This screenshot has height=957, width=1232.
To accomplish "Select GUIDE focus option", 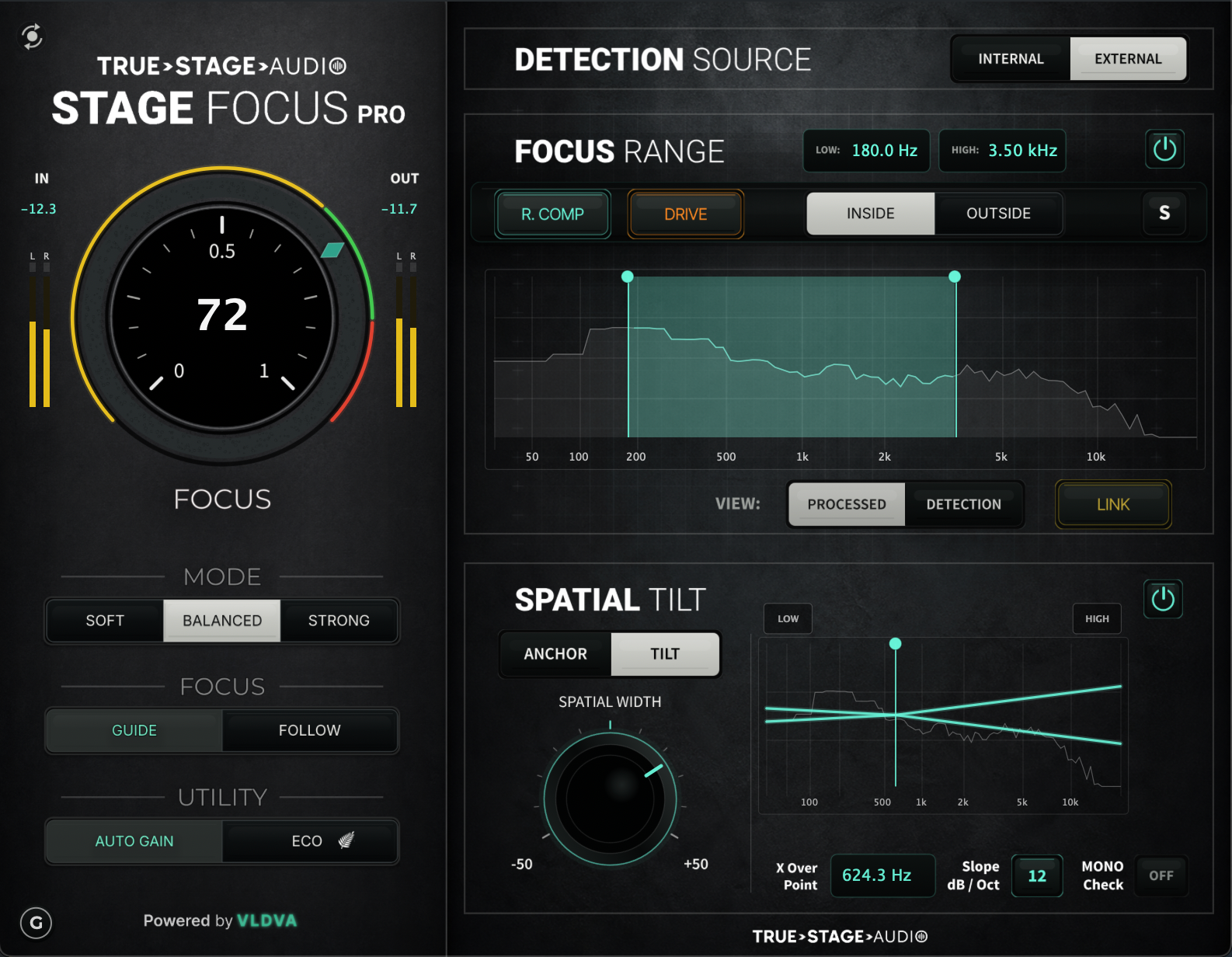I will click(x=134, y=730).
